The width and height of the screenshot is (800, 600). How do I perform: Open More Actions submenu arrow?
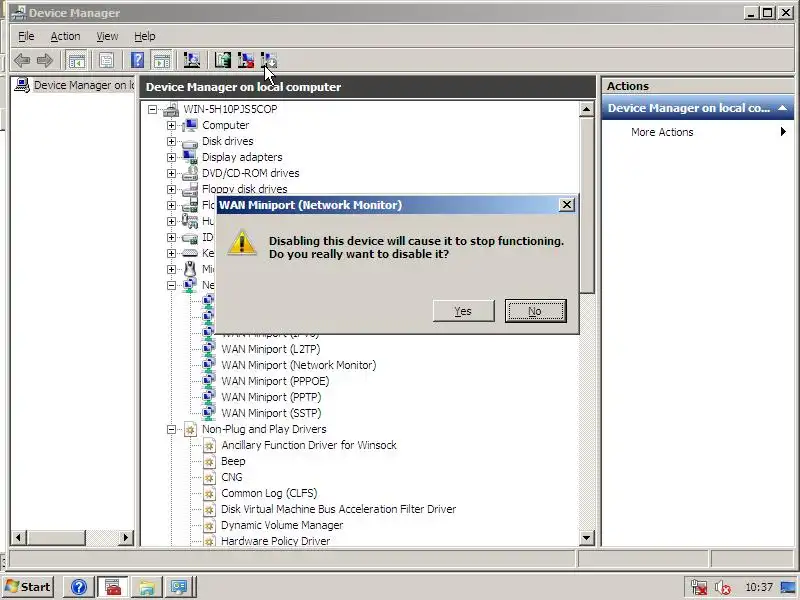point(783,132)
